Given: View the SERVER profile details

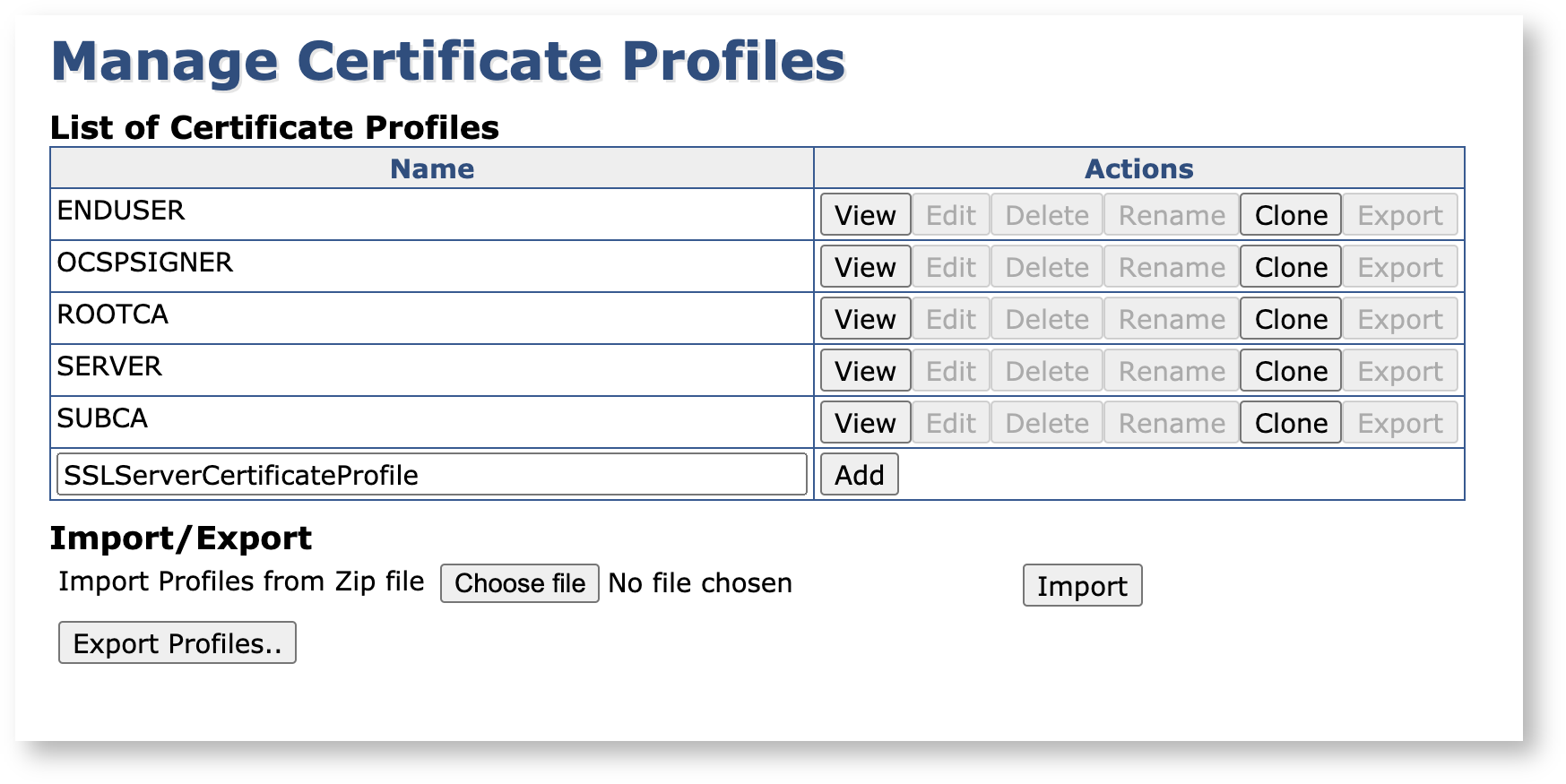Looking at the screenshot, I should (865, 371).
